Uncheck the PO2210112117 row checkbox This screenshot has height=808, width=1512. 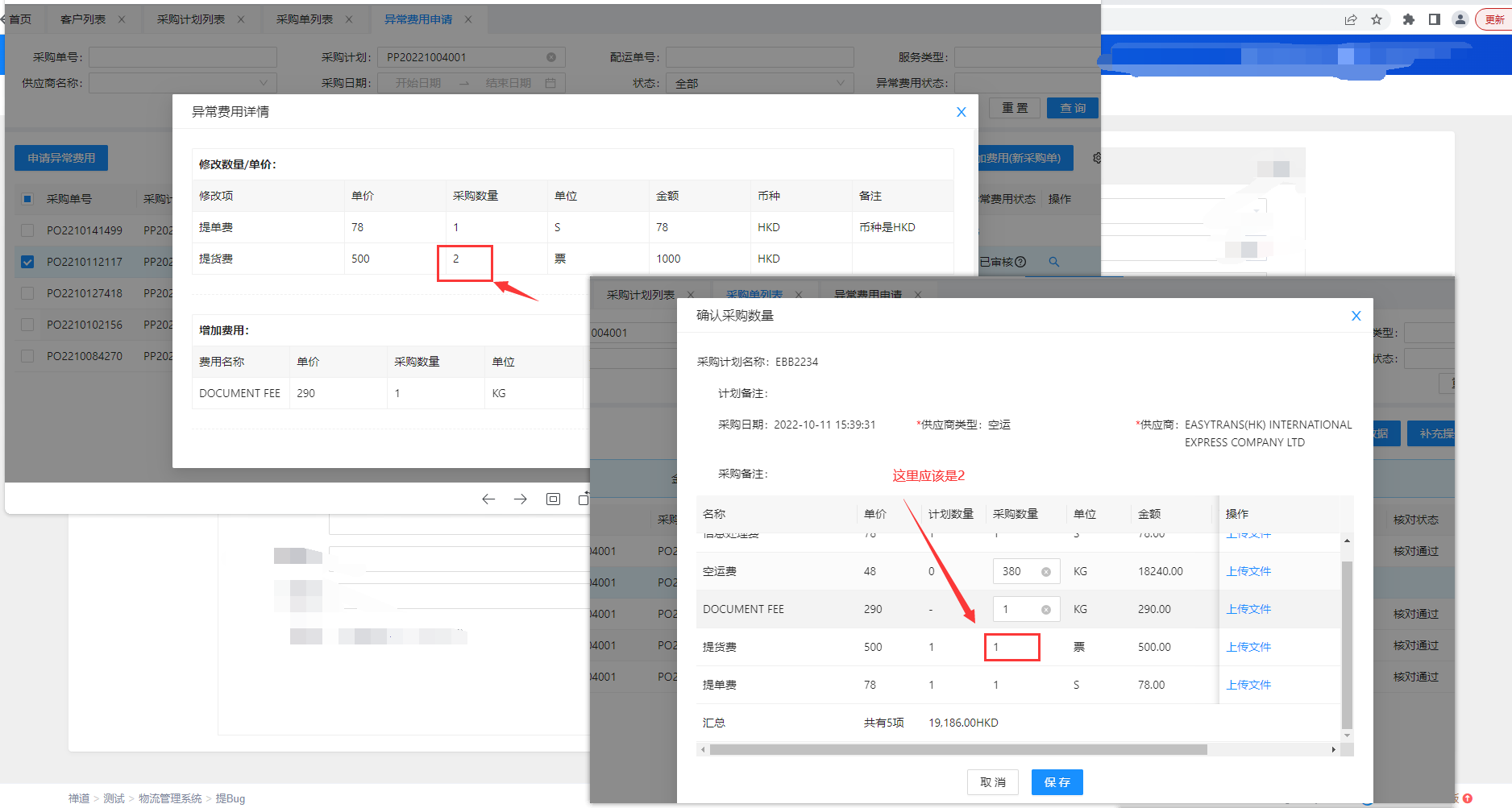[27, 262]
